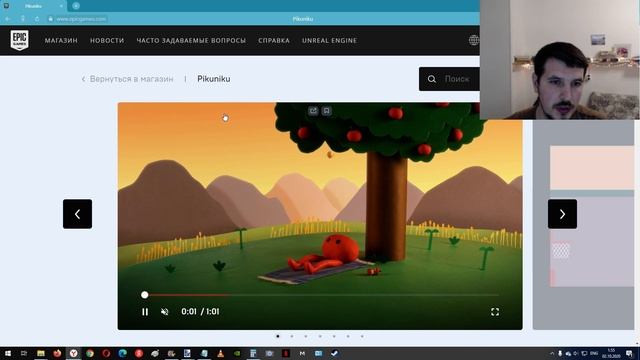This screenshot has height=360, width=640.
Task: Select the seventh carousel dot
Action: point(362,336)
